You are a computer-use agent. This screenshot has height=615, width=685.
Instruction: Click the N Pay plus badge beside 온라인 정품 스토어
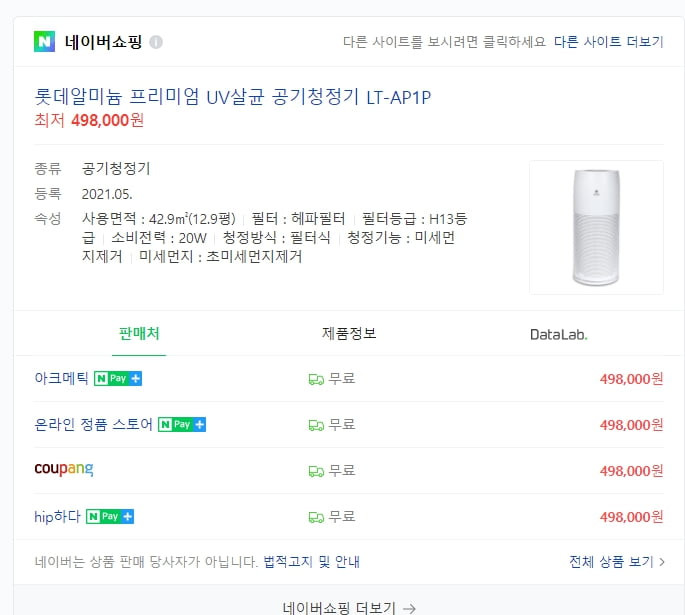[x=182, y=424]
